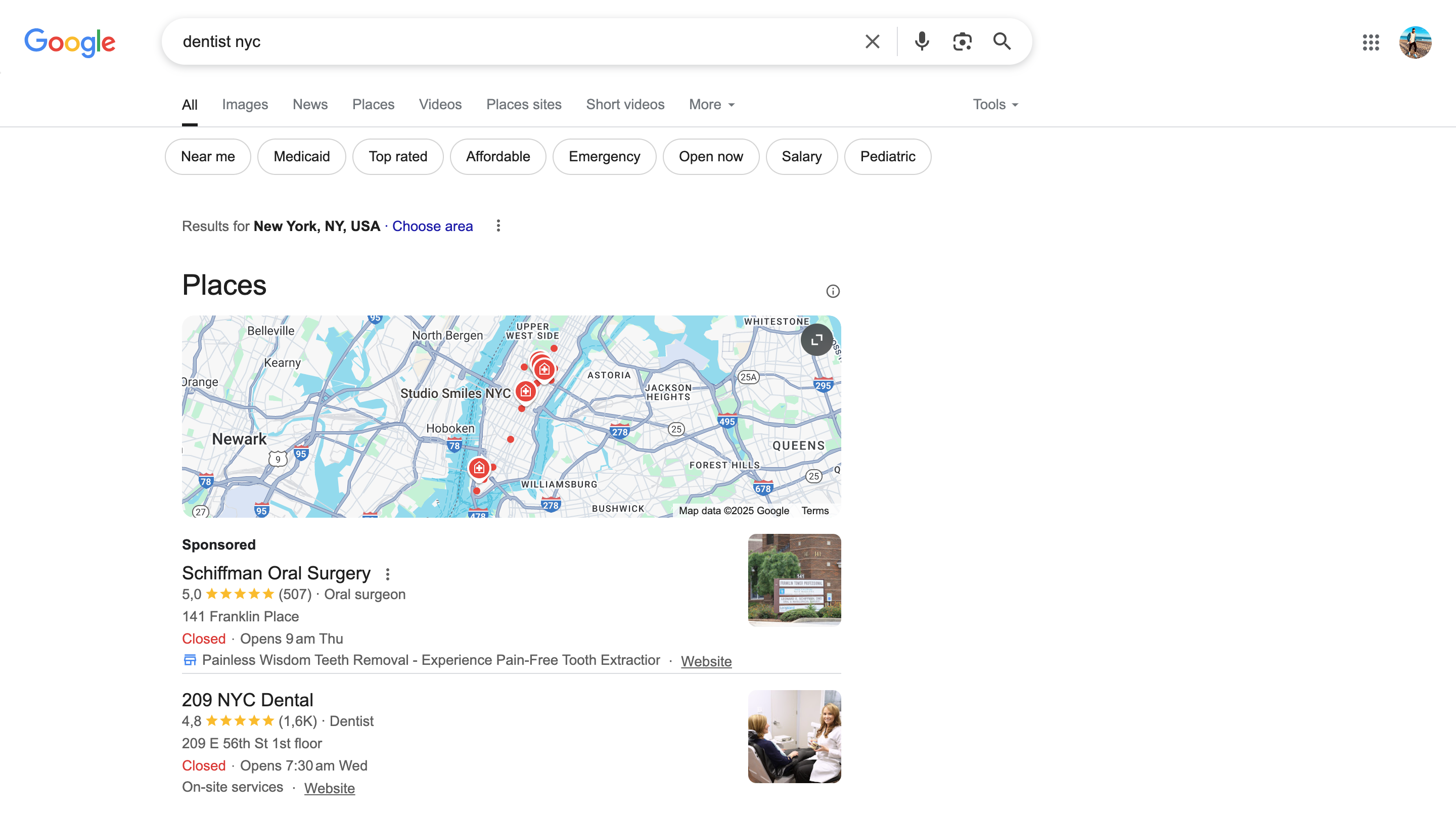Open the map Terms link
The width and height of the screenshot is (1456, 816).
(x=814, y=510)
